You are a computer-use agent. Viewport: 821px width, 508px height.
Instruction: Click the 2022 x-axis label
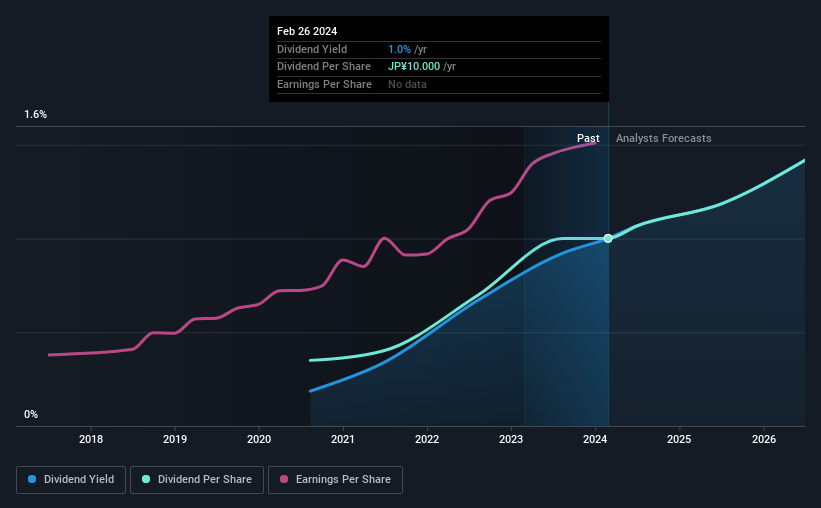pos(427,439)
